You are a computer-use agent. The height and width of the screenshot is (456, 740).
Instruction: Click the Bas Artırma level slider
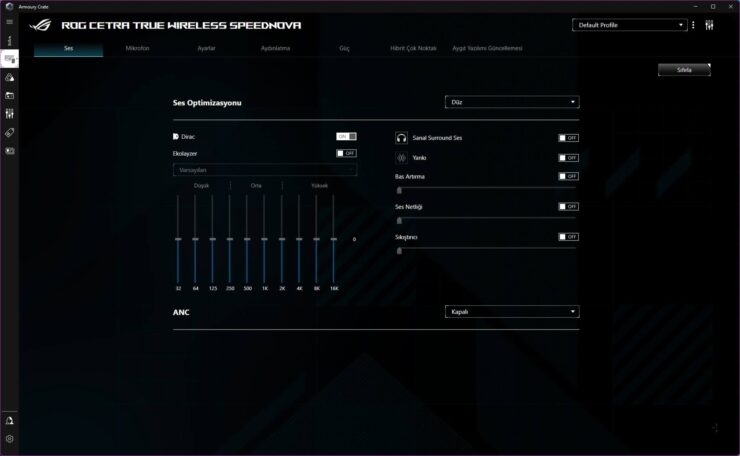[x=486, y=190]
